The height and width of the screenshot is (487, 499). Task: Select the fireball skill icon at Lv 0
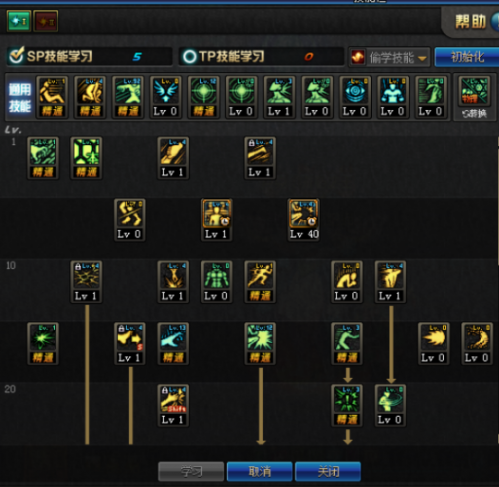(x=433, y=344)
